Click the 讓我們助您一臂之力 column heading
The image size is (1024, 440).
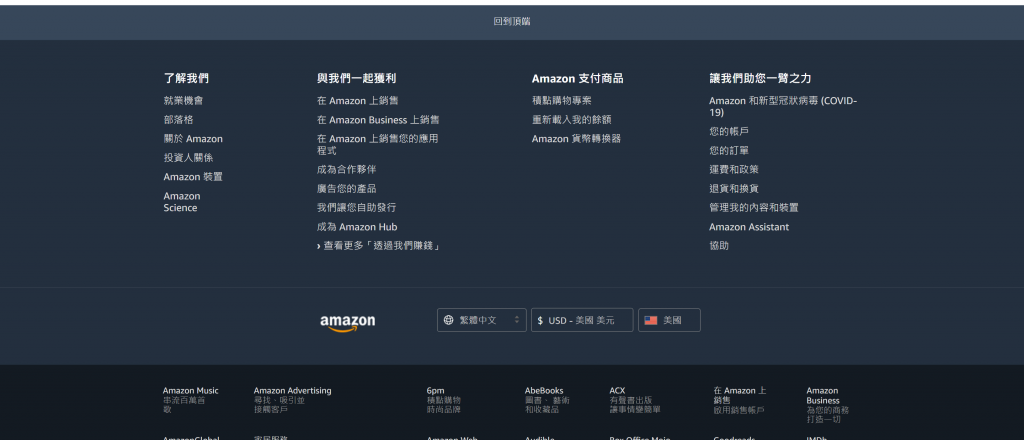pyautogui.click(x=760, y=78)
